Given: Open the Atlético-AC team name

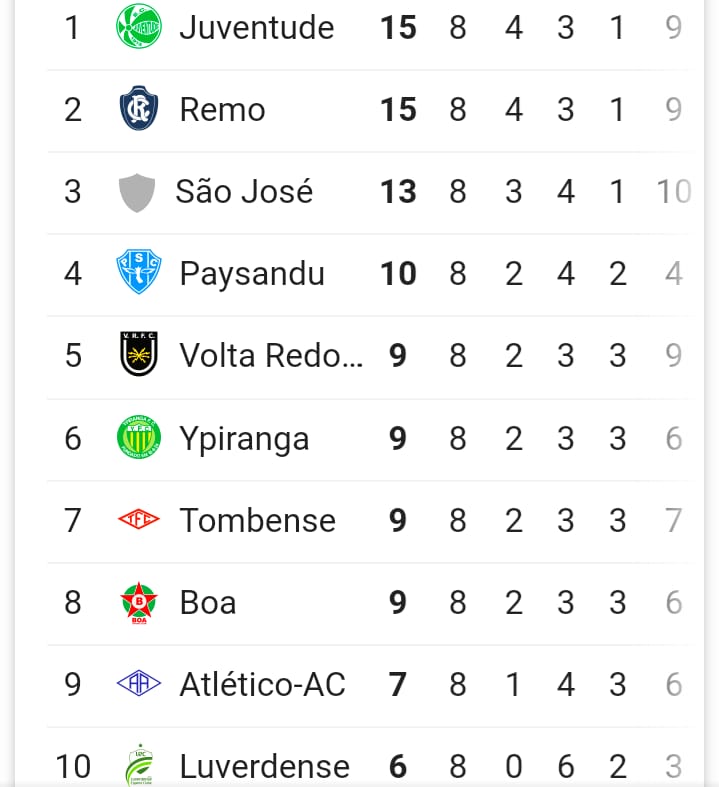Looking at the screenshot, I should 262,684.
